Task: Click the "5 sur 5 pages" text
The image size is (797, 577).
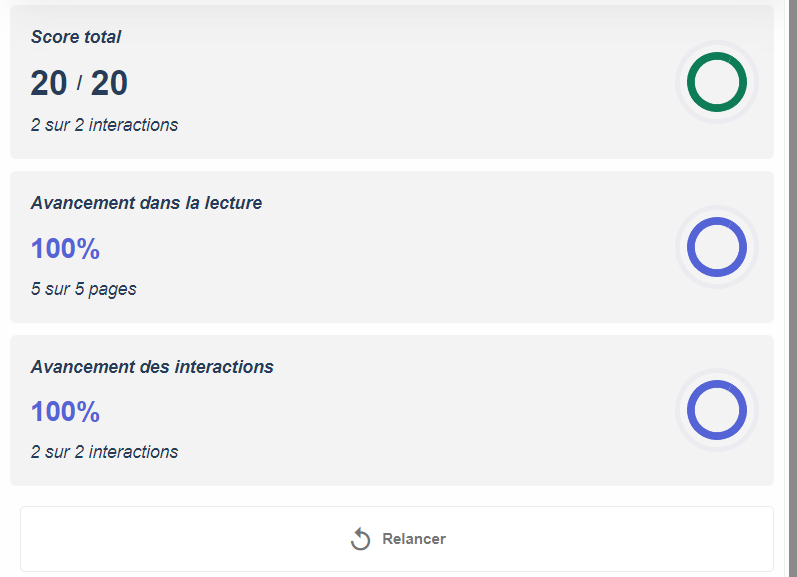Action: [x=84, y=289]
